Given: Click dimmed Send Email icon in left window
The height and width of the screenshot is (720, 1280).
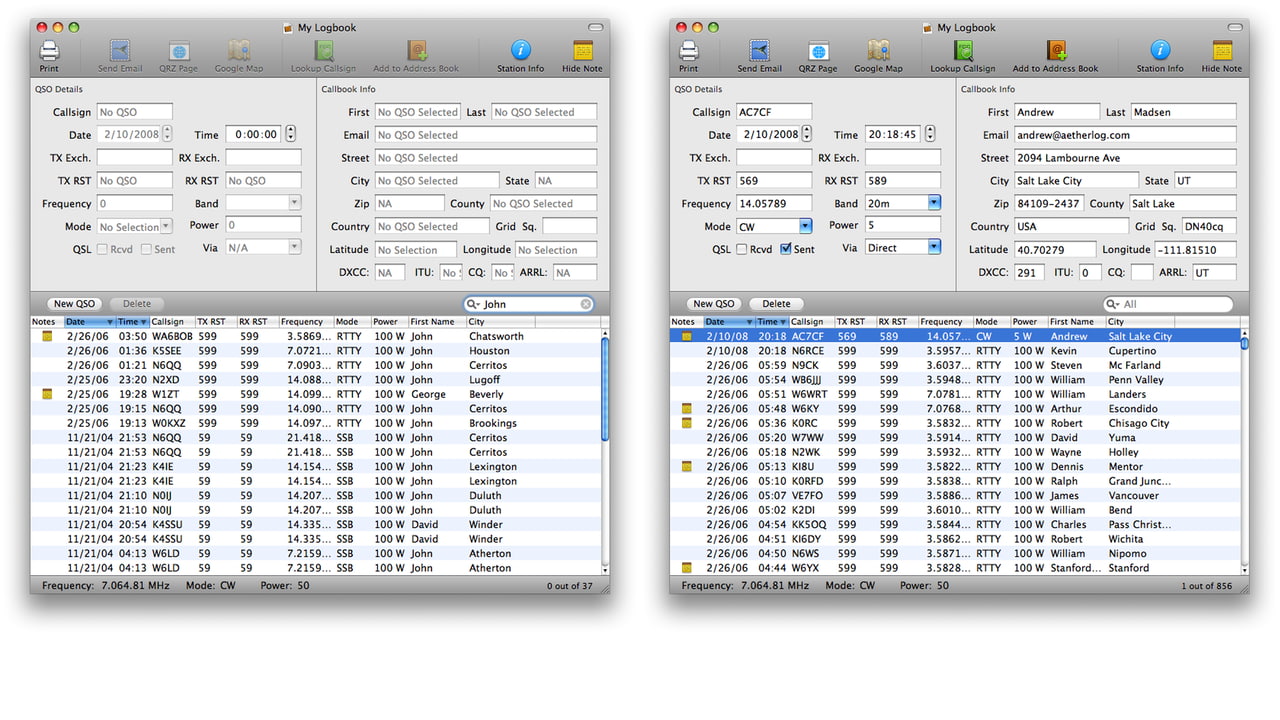Looking at the screenshot, I should click(120, 50).
